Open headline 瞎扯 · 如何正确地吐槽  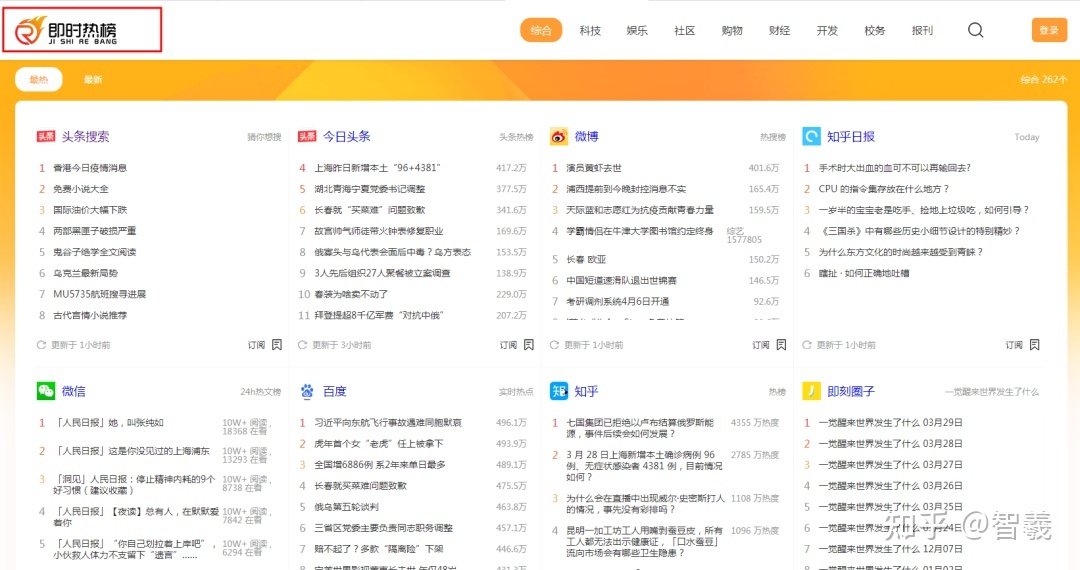pos(864,273)
